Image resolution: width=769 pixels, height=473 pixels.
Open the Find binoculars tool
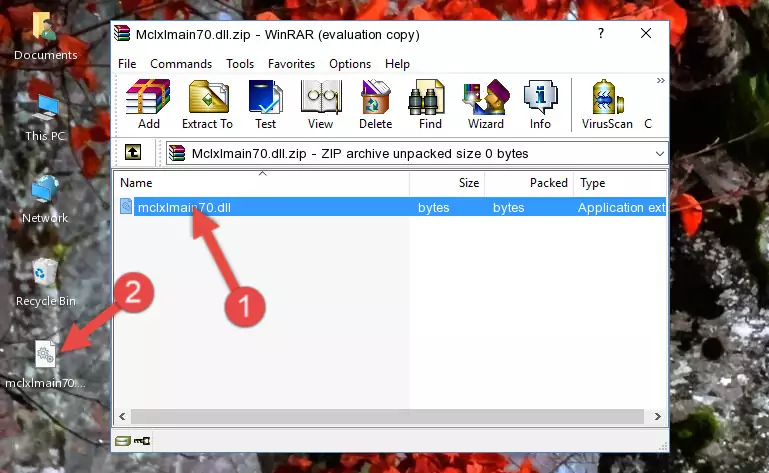(430, 105)
